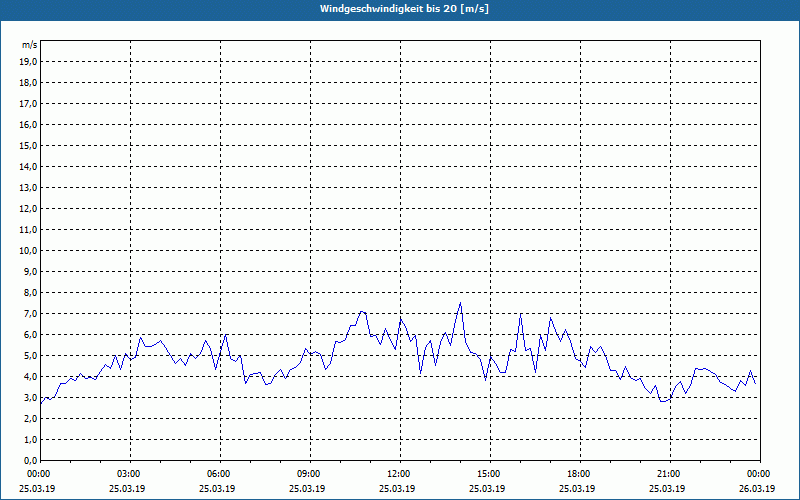Click the 0,0 y-axis label
800x500 pixels.
[30, 461]
